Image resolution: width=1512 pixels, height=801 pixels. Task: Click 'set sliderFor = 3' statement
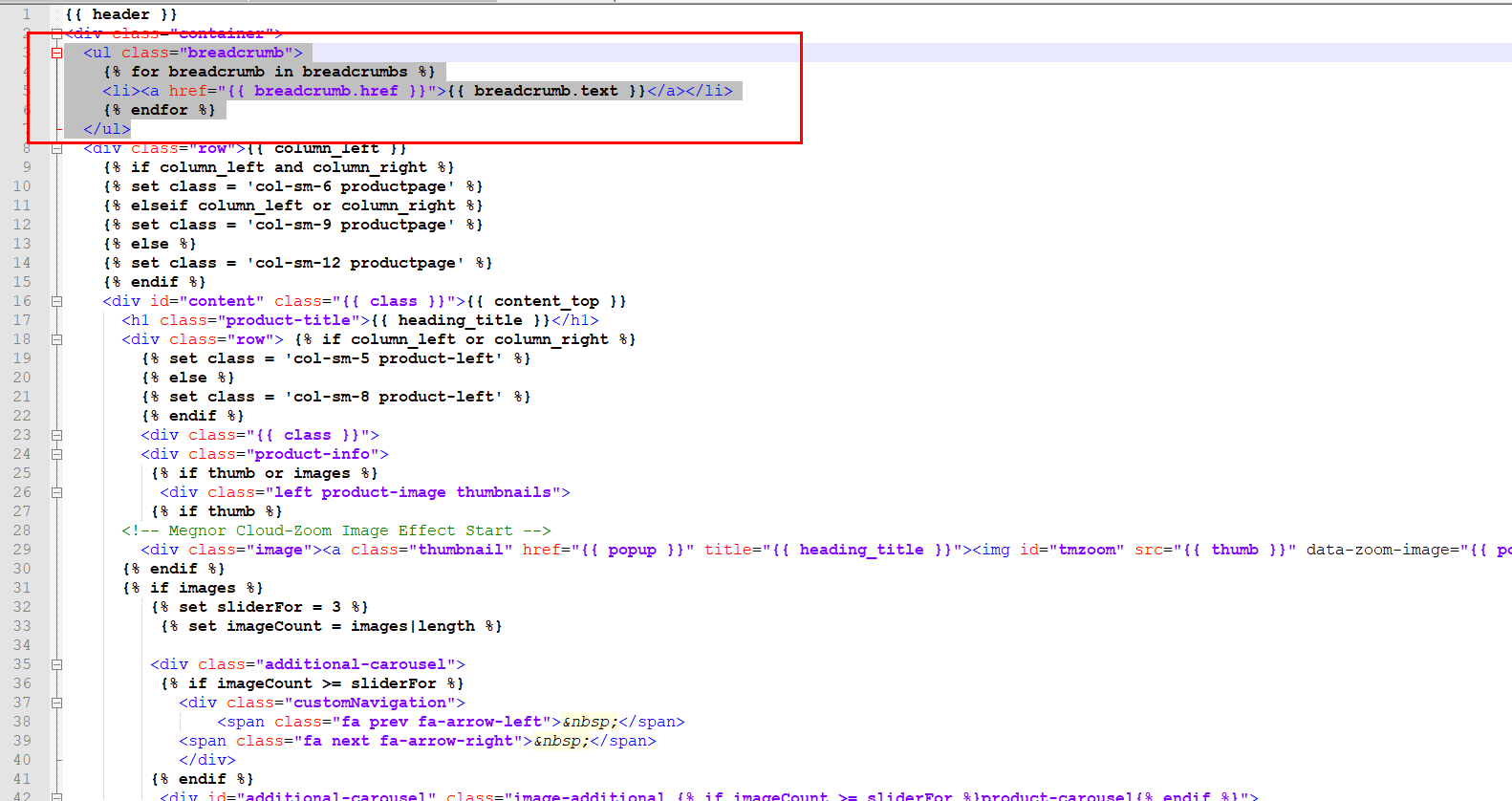click(x=260, y=607)
